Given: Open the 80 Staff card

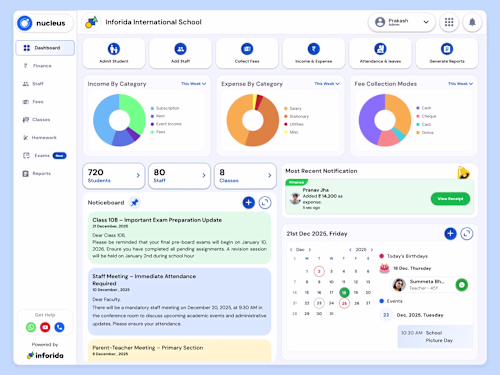Looking at the screenshot, I should [x=179, y=176].
